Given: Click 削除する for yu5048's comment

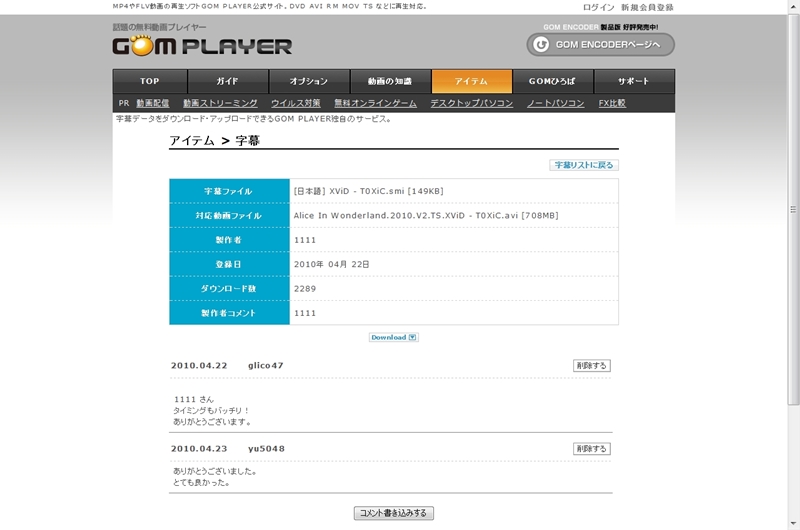Looking at the screenshot, I should coord(591,448).
